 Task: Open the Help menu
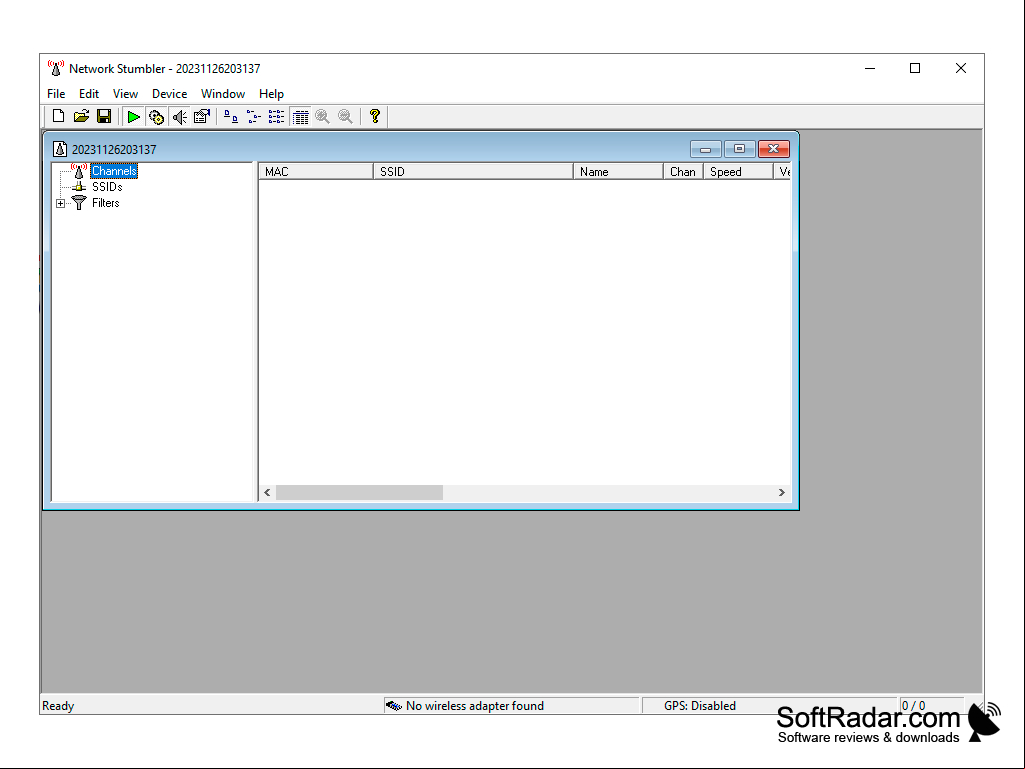coord(271,94)
